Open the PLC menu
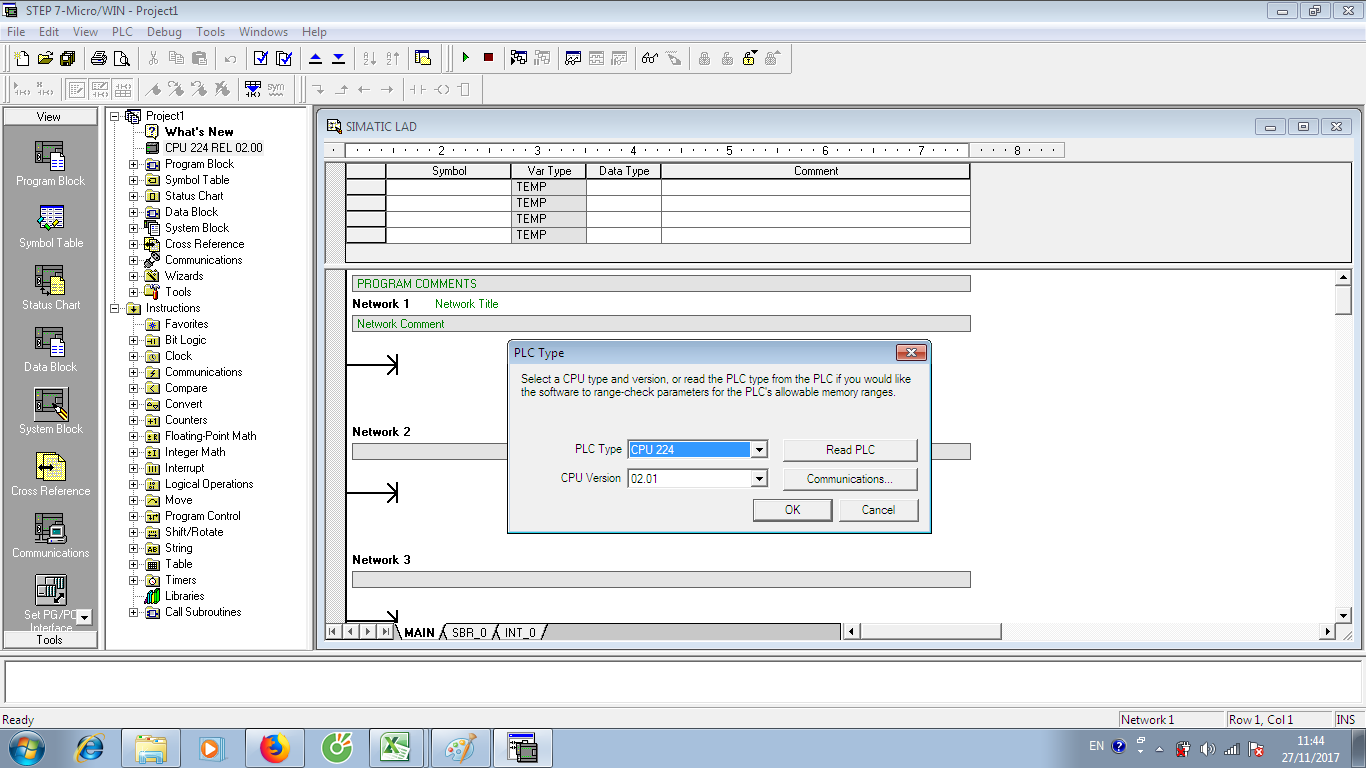Screen dimensions: 1366x768 click(x=121, y=31)
